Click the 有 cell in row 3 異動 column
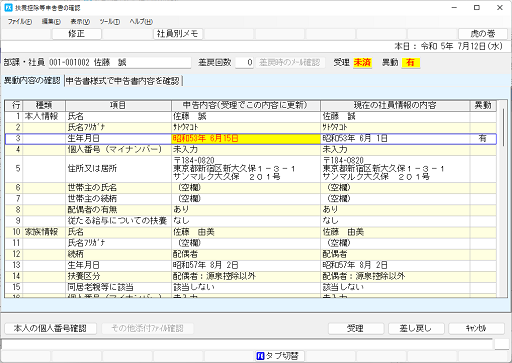Screen dimensions: 512x363 click(x=483, y=138)
